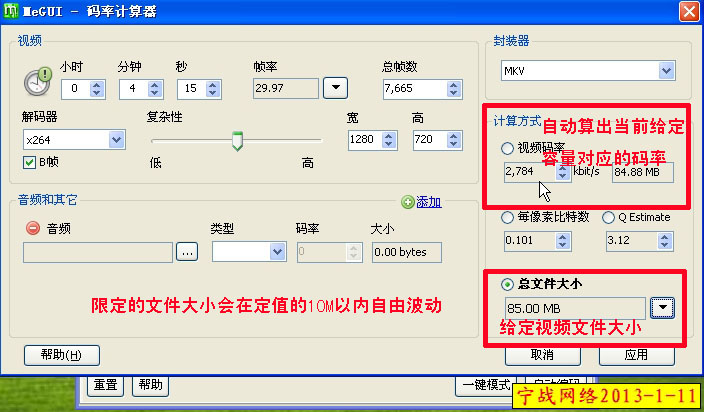Click the 添加 link
This screenshot has width=704, height=412.
point(429,202)
